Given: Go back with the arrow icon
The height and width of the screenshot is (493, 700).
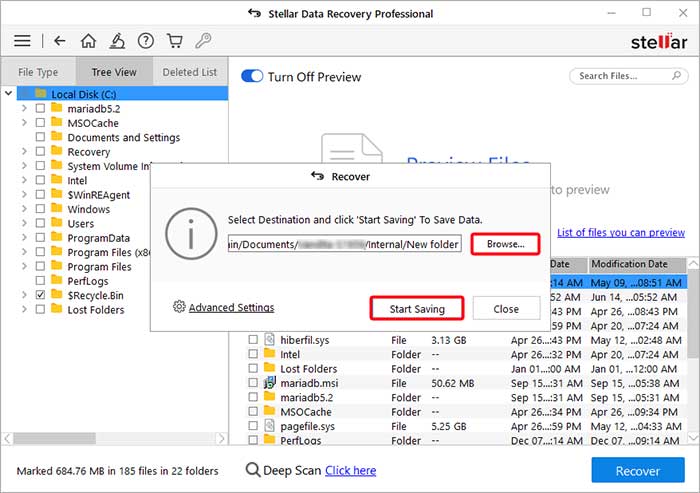Looking at the screenshot, I should click(x=59, y=41).
